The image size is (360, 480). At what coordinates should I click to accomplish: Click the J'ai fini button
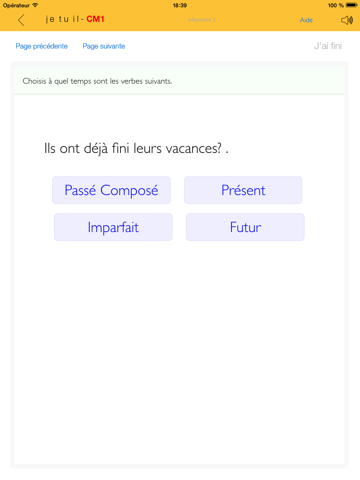pyautogui.click(x=328, y=46)
